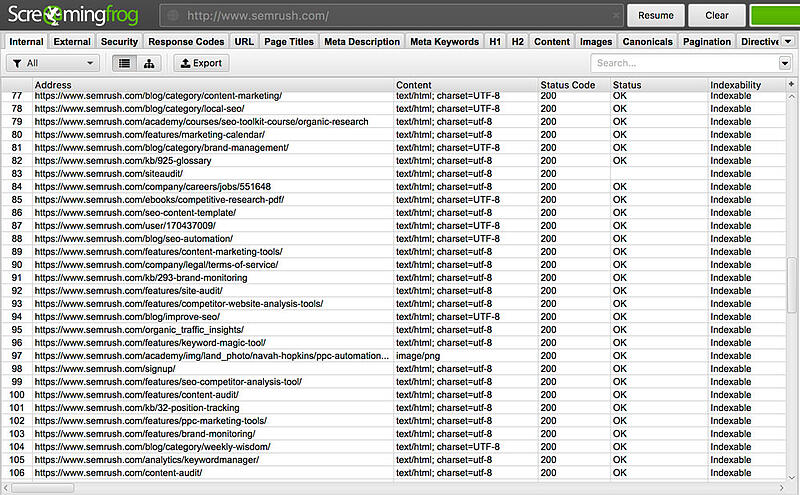Screen dimensions: 800x495
Task: Click scroll down arrow of results table
Action: point(791,478)
